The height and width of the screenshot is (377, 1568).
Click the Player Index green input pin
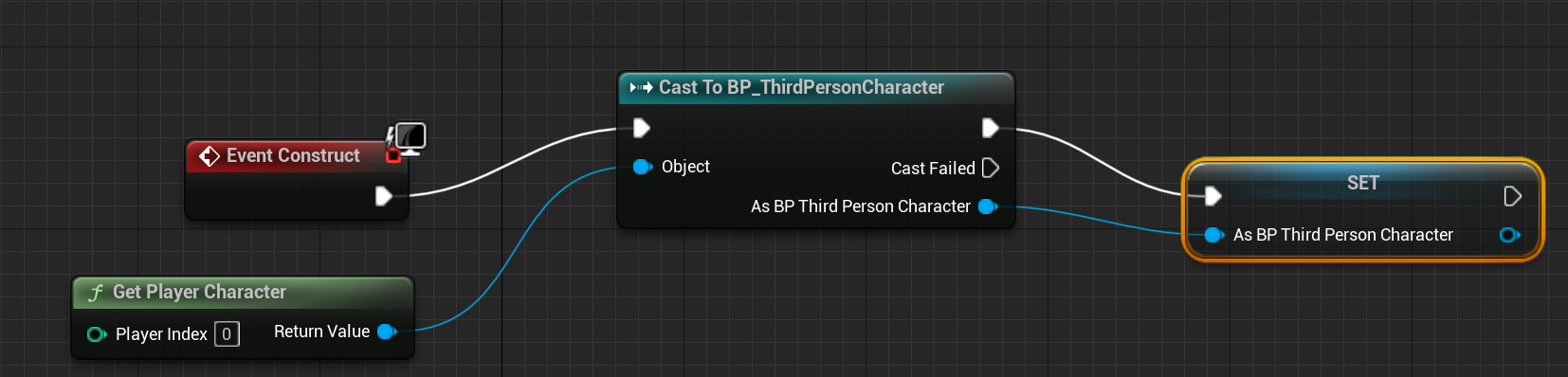(x=96, y=334)
